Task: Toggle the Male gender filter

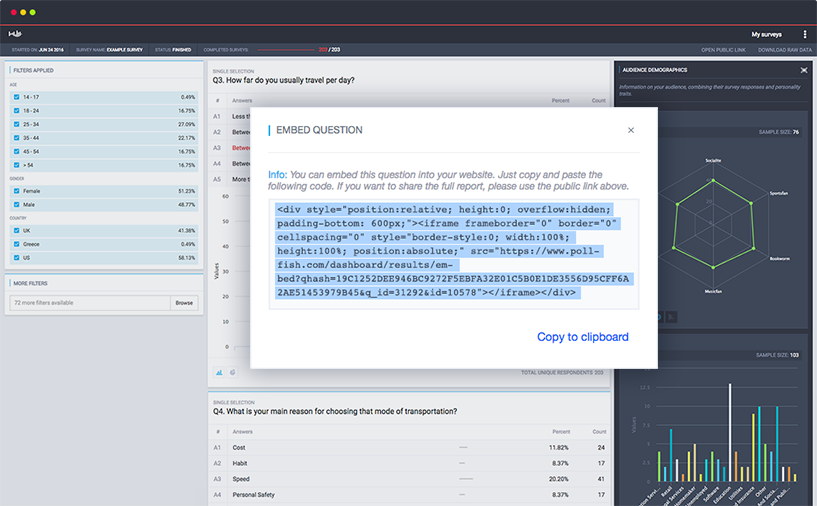Action: (17, 204)
